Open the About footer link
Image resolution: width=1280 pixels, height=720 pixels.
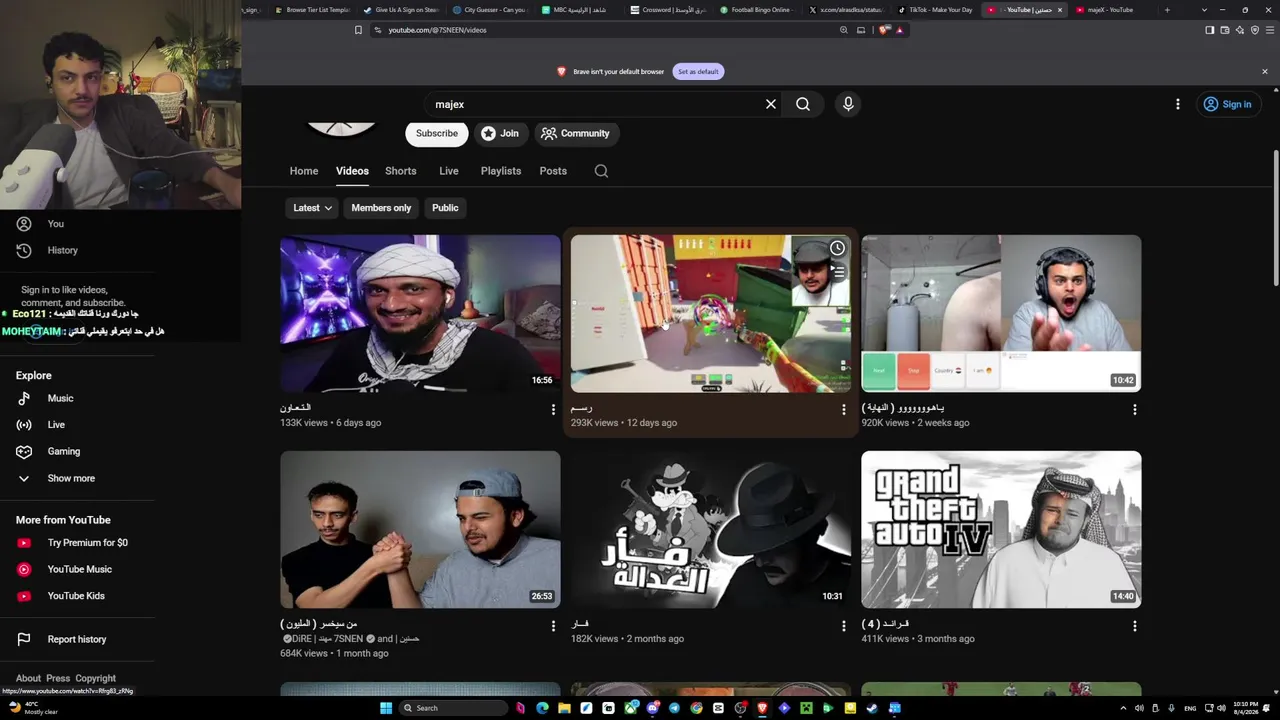pos(28,678)
